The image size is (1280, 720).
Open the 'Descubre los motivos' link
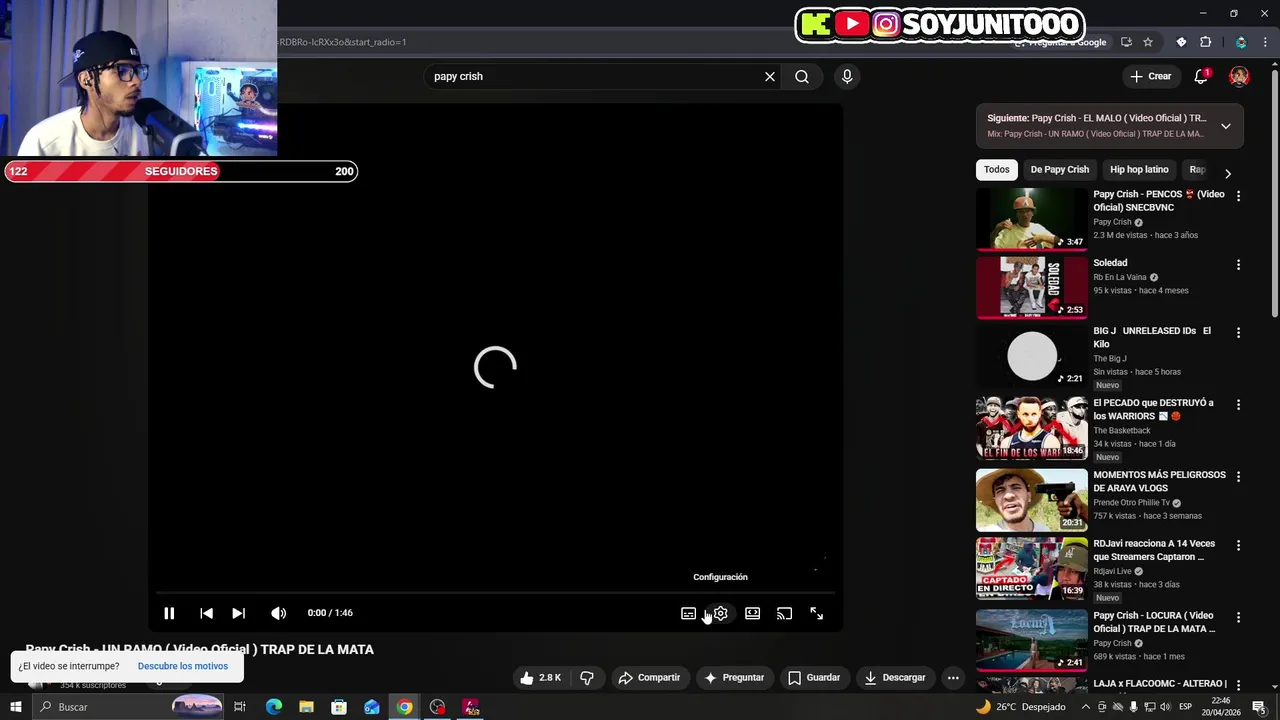183,666
